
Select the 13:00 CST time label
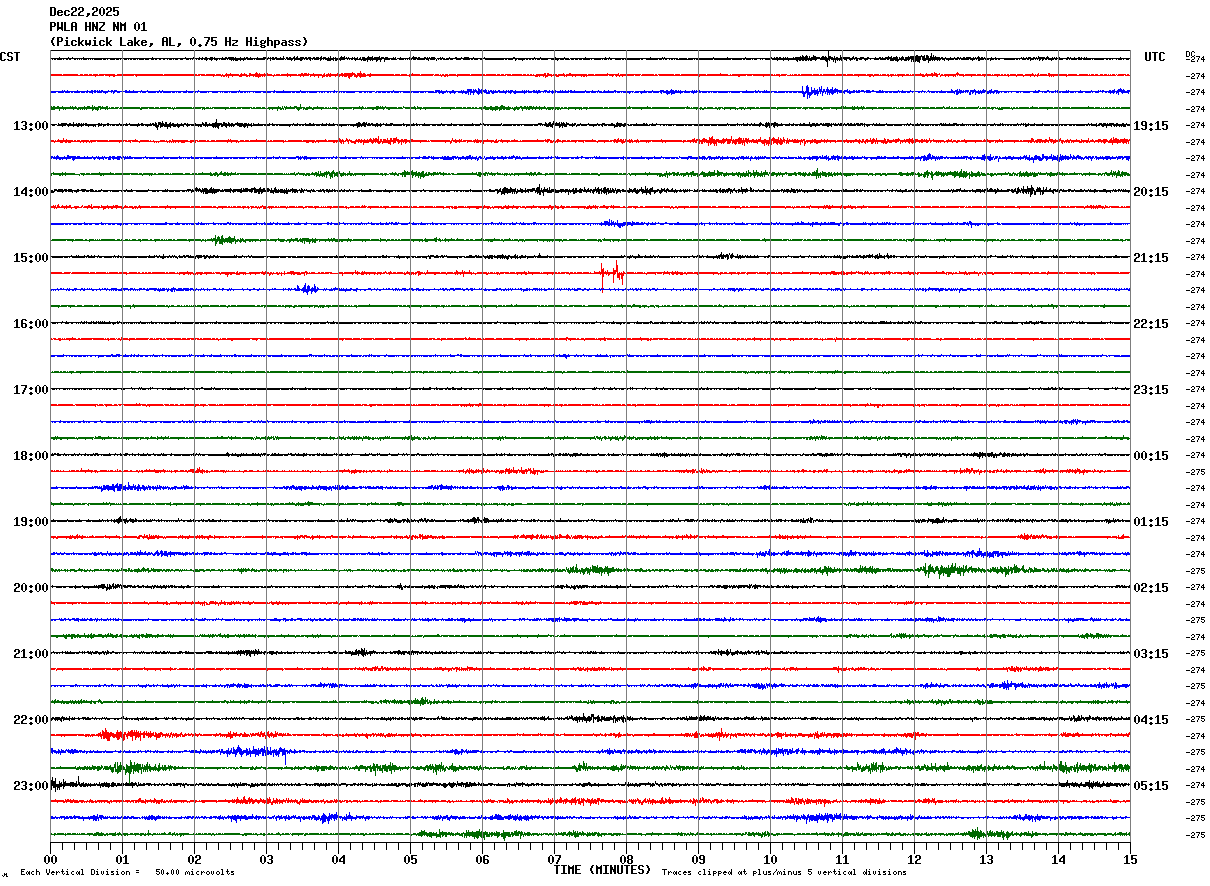click(x=31, y=126)
